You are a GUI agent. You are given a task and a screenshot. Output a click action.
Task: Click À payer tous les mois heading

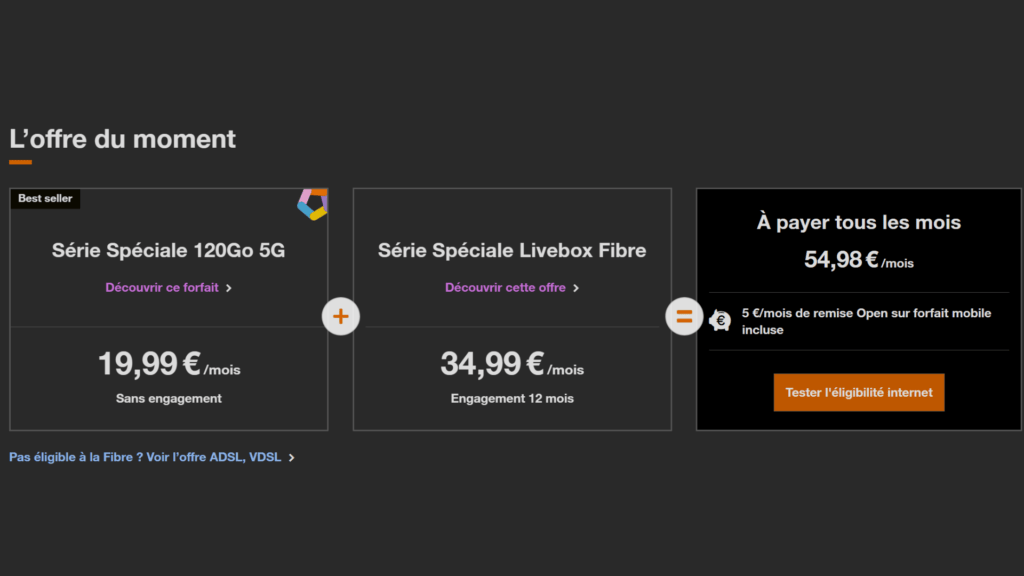(x=859, y=222)
